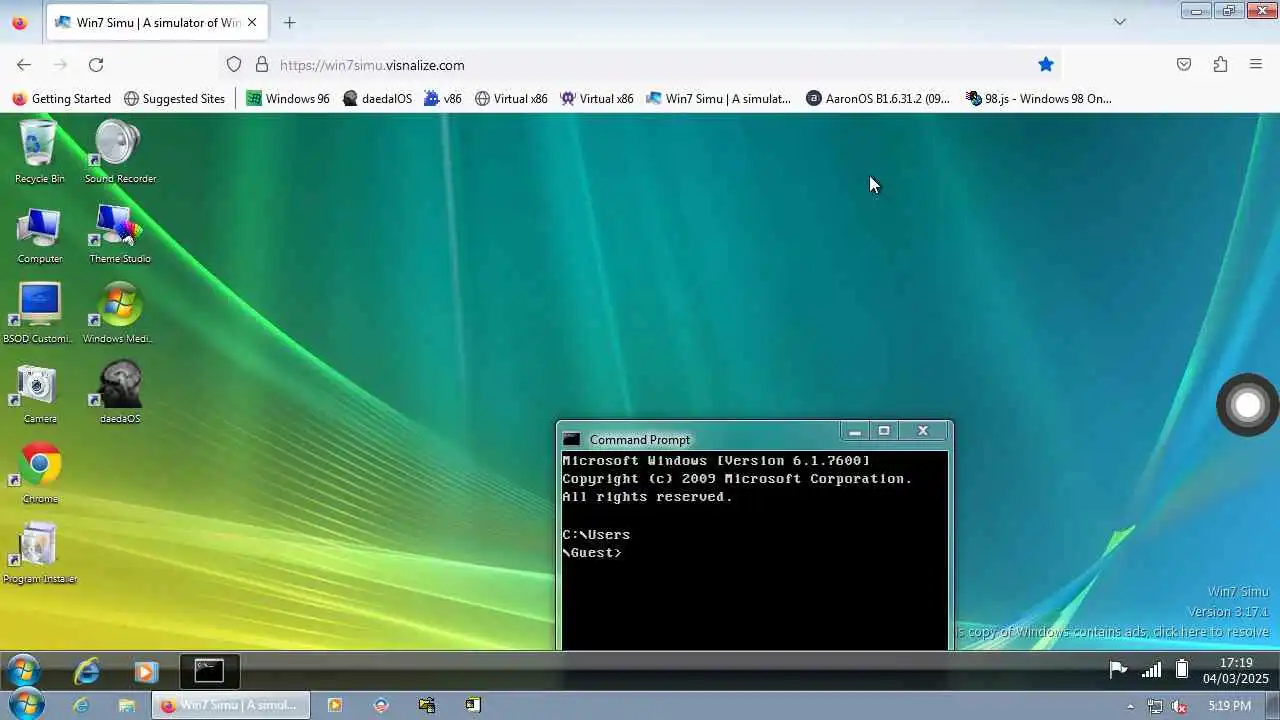
Task: Open a new tab with the plus button
Action: click(x=289, y=22)
